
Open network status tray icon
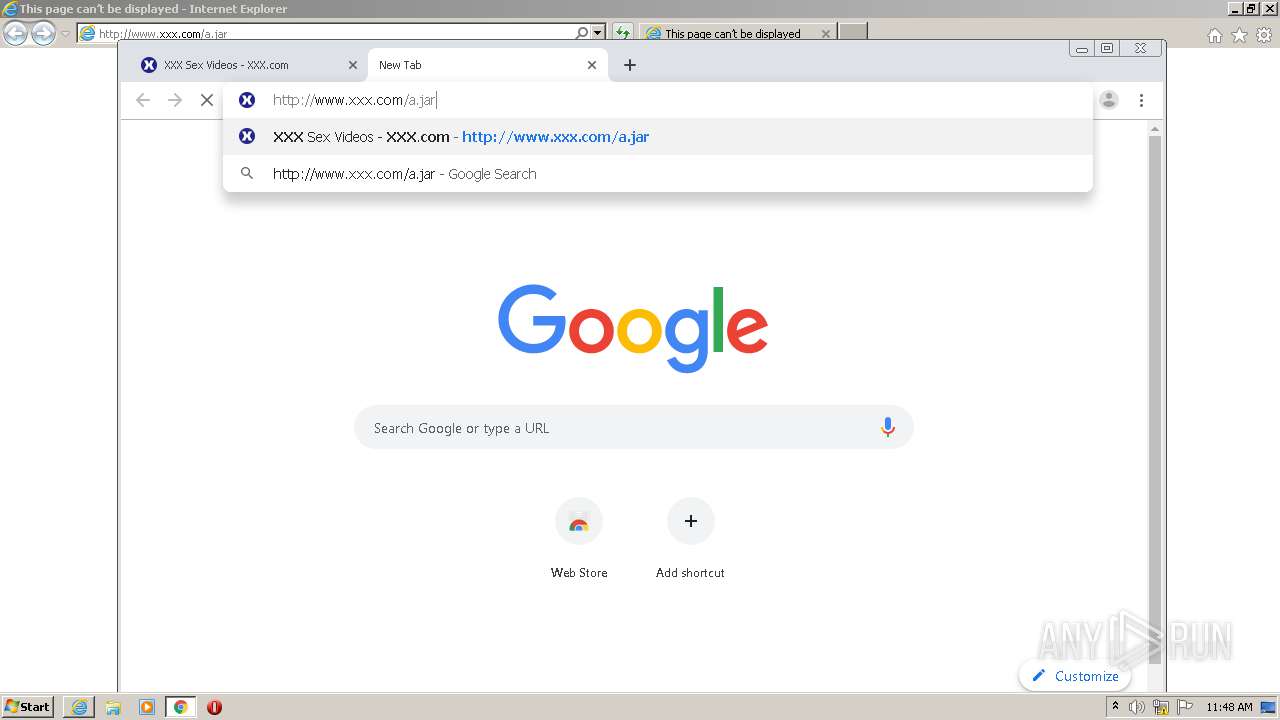(1161, 707)
